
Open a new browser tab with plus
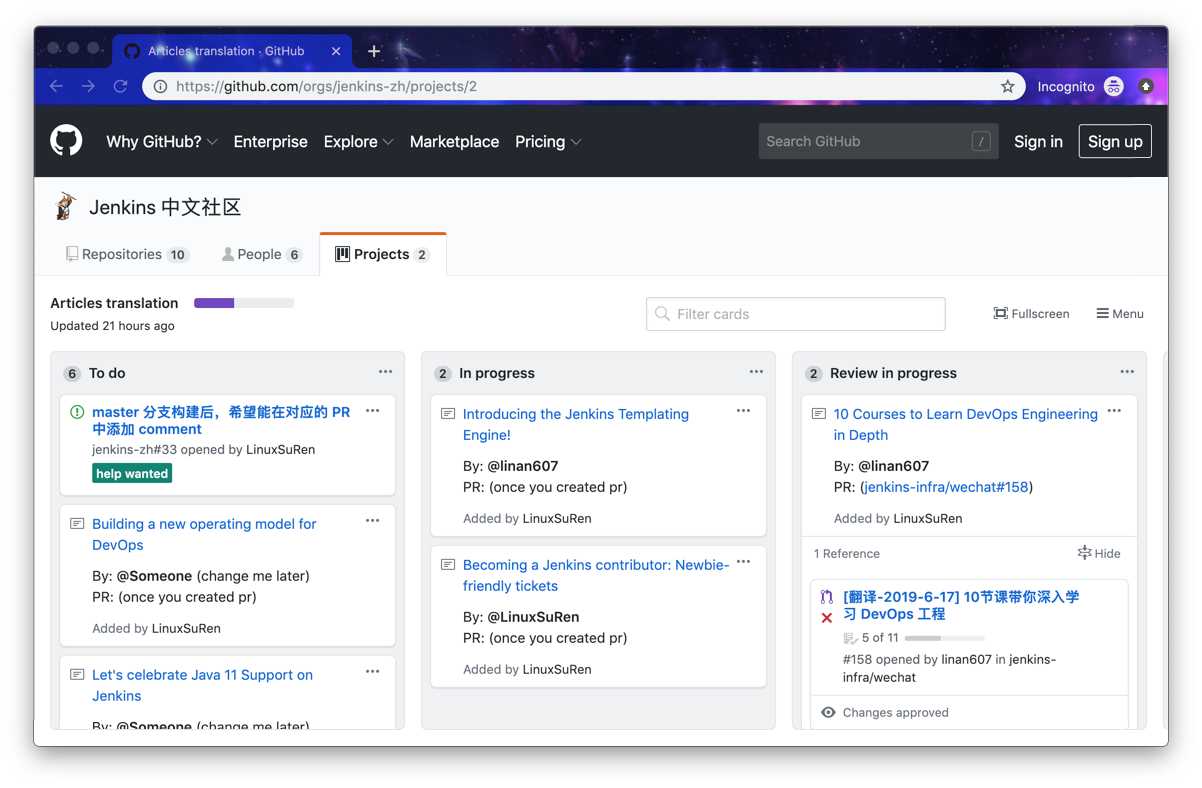[374, 51]
